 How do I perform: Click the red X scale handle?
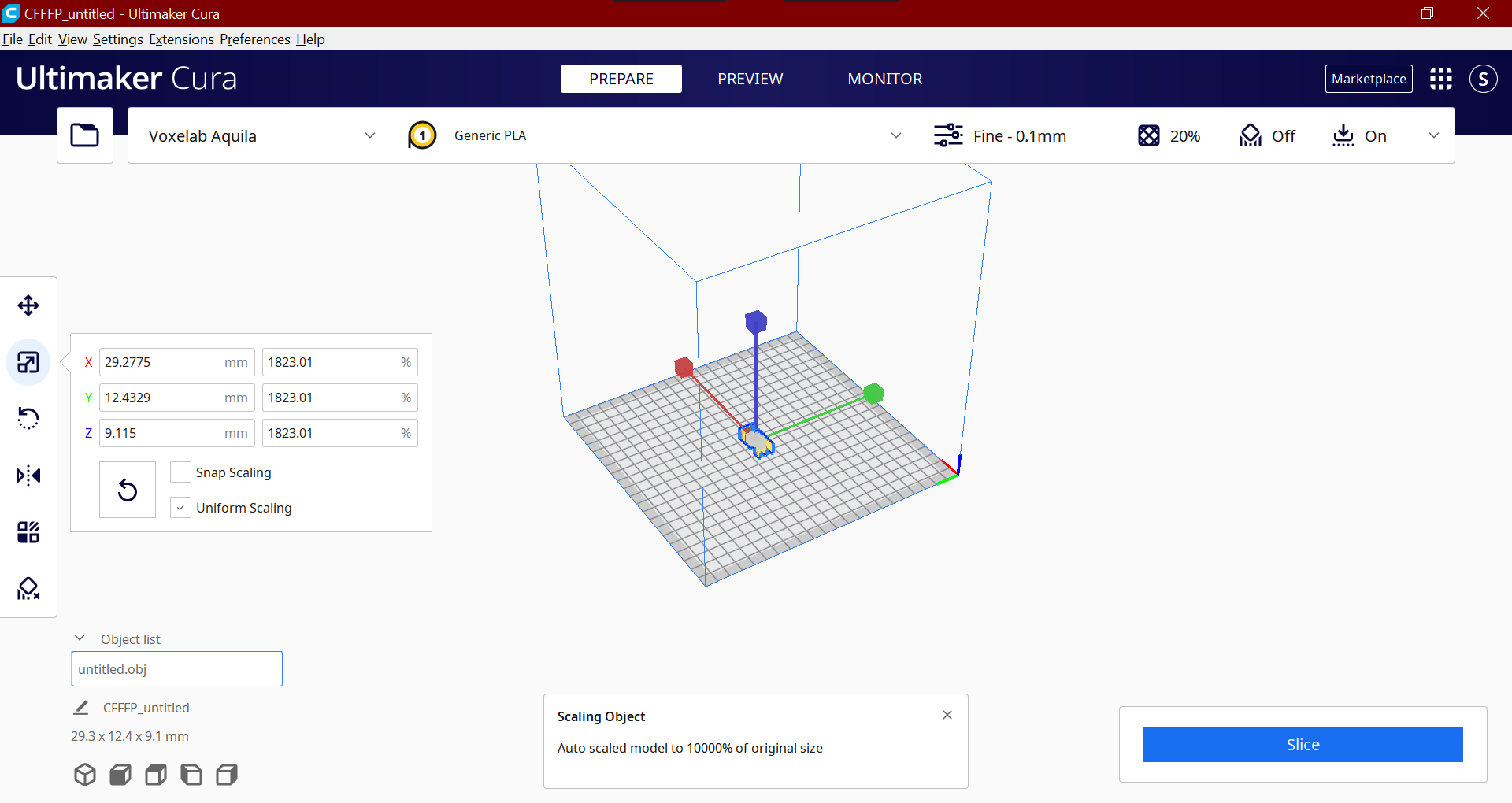point(684,367)
